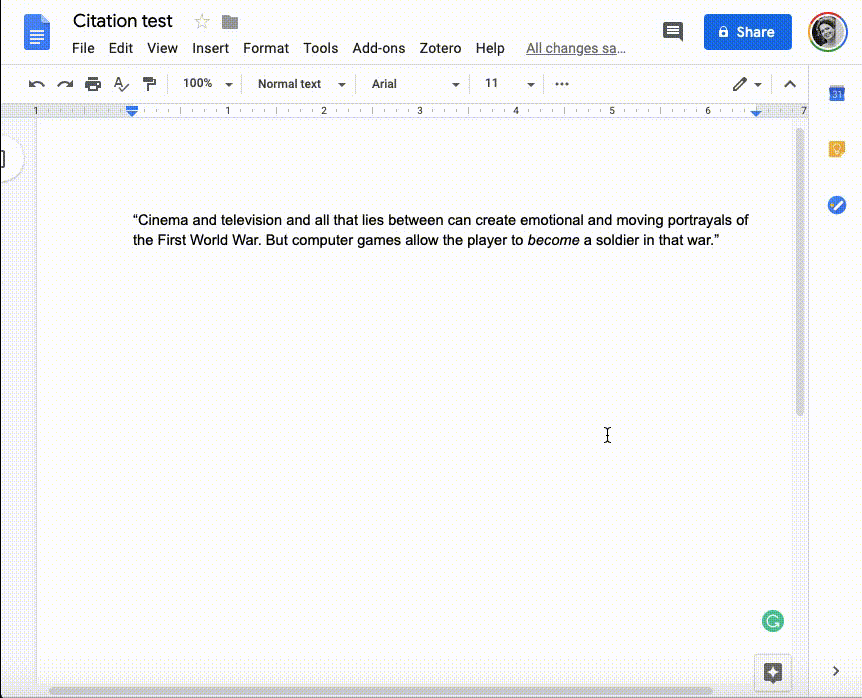Viewport: 862px width, 698px height.
Task: Click the horizontal scrollbar at bottom
Action: [381, 690]
